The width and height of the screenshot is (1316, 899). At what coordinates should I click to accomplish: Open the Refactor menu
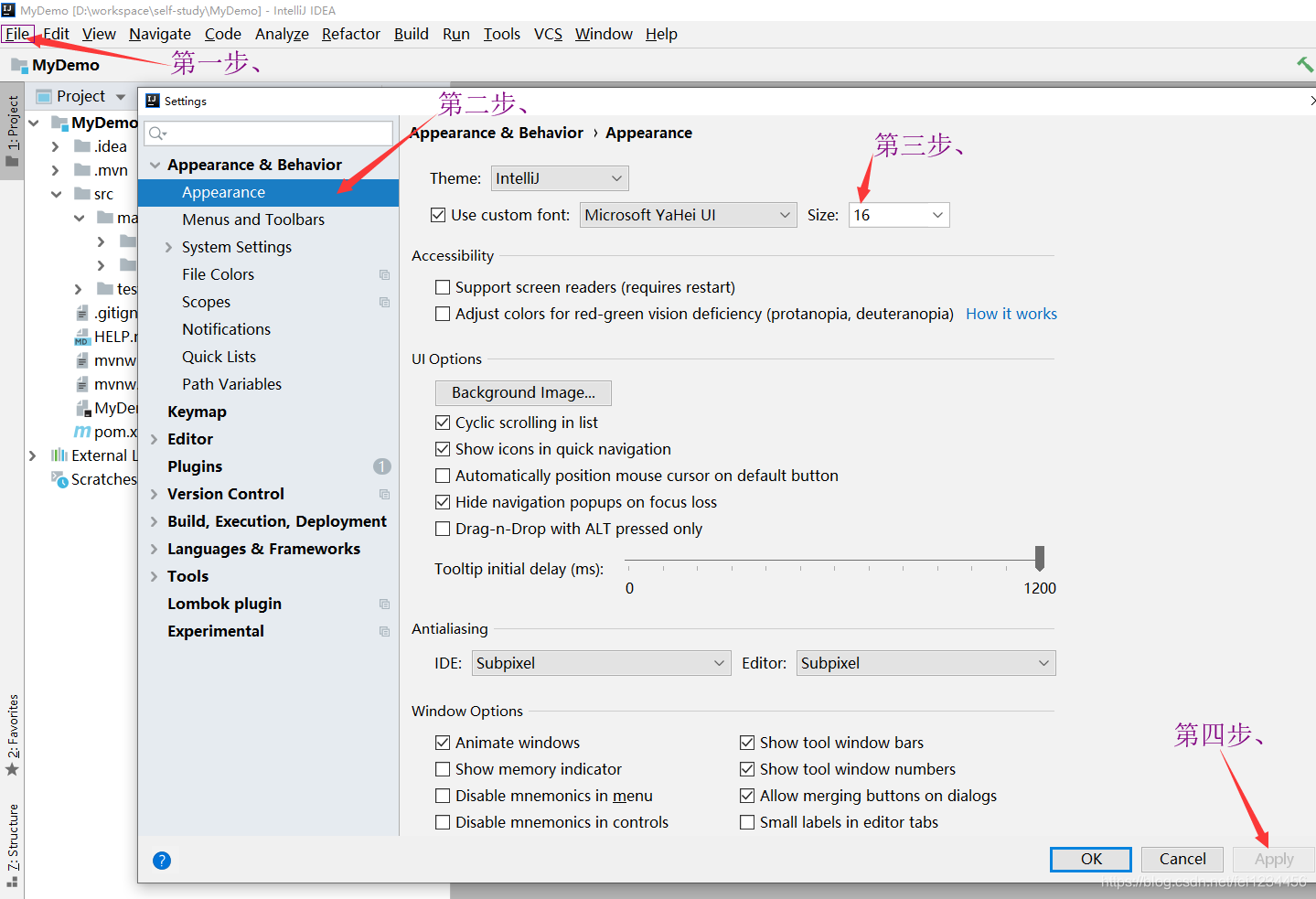click(x=351, y=34)
